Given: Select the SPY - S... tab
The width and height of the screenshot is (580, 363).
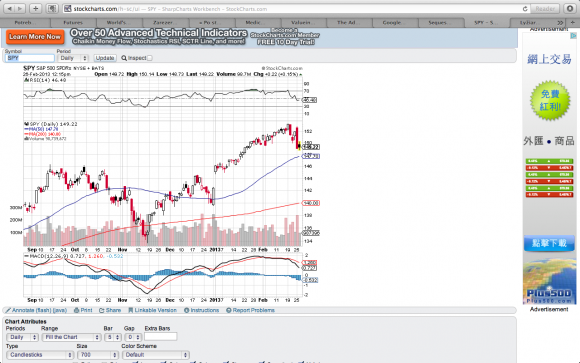Looking at the screenshot, I should click(486, 23).
